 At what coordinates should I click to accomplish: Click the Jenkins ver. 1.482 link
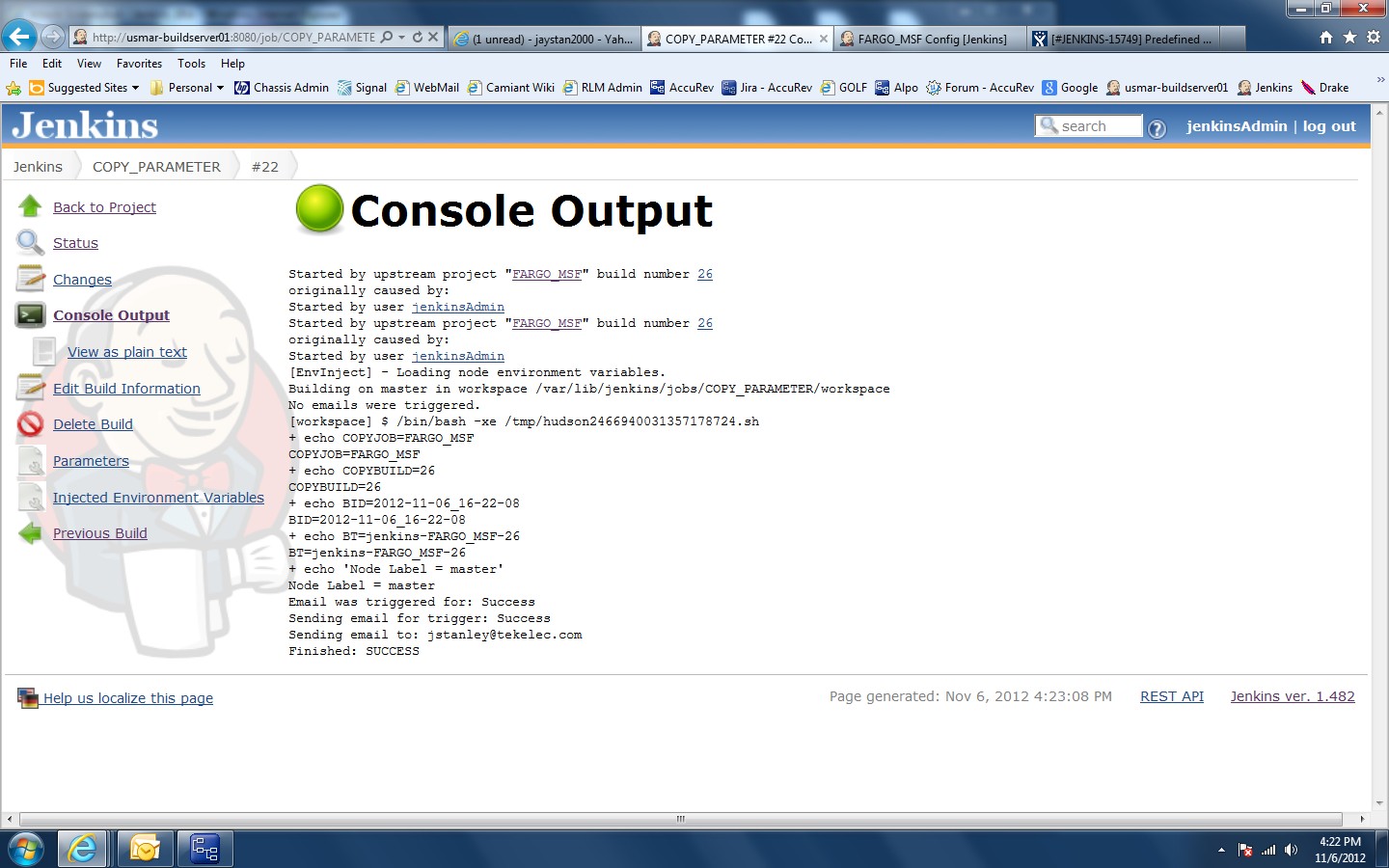pos(1293,696)
